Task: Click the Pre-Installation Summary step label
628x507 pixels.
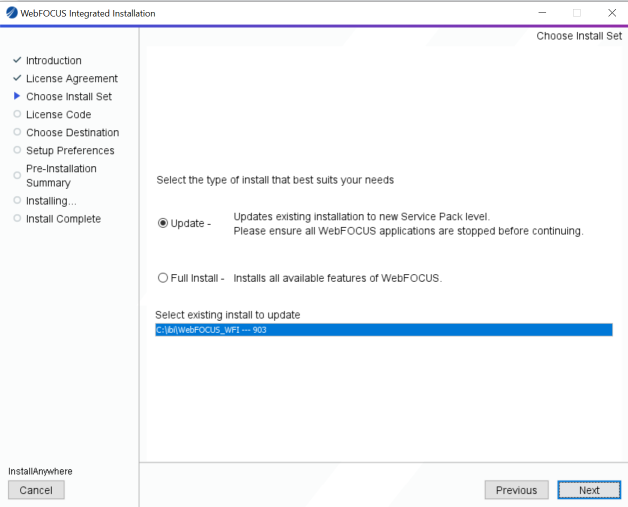Action: pyautogui.click(x=61, y=176)
